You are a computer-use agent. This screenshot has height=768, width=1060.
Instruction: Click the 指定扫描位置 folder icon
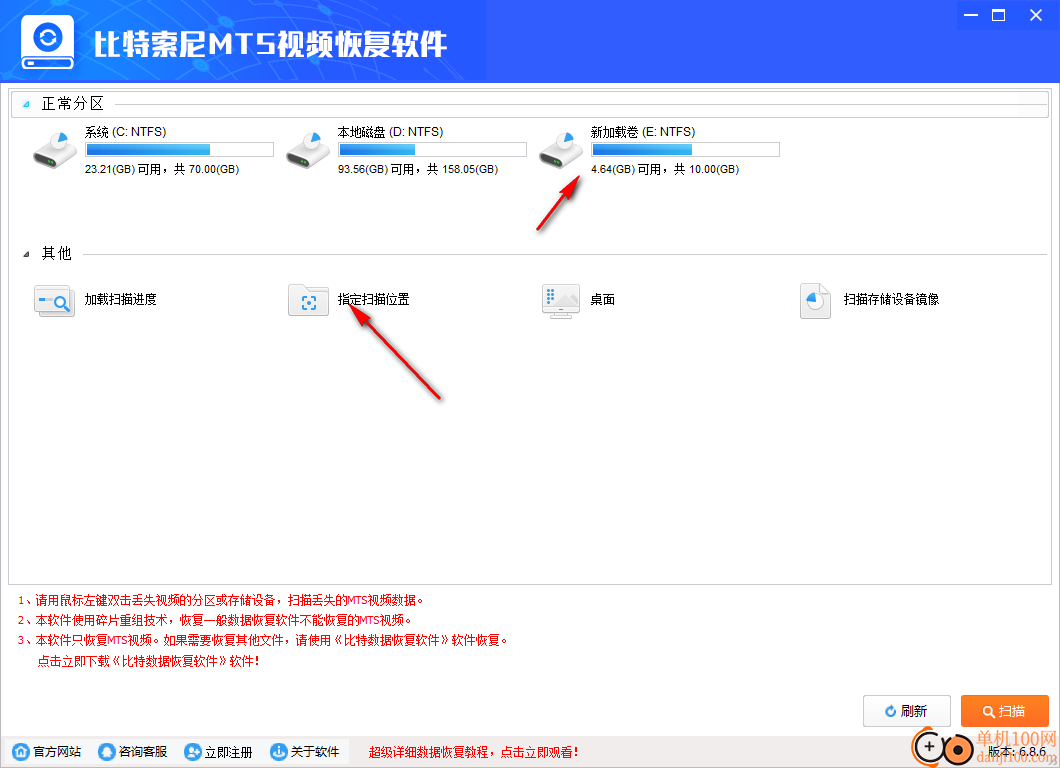point(308,300)
